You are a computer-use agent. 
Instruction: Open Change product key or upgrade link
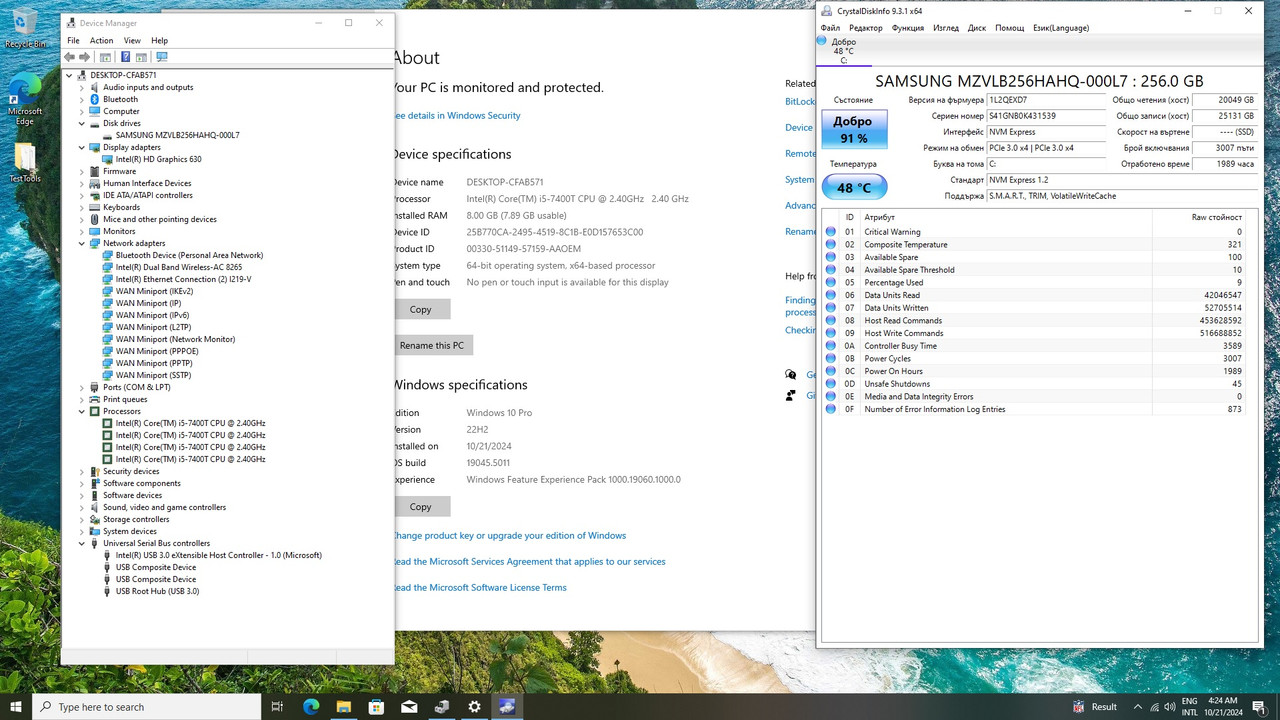[509, 535]
